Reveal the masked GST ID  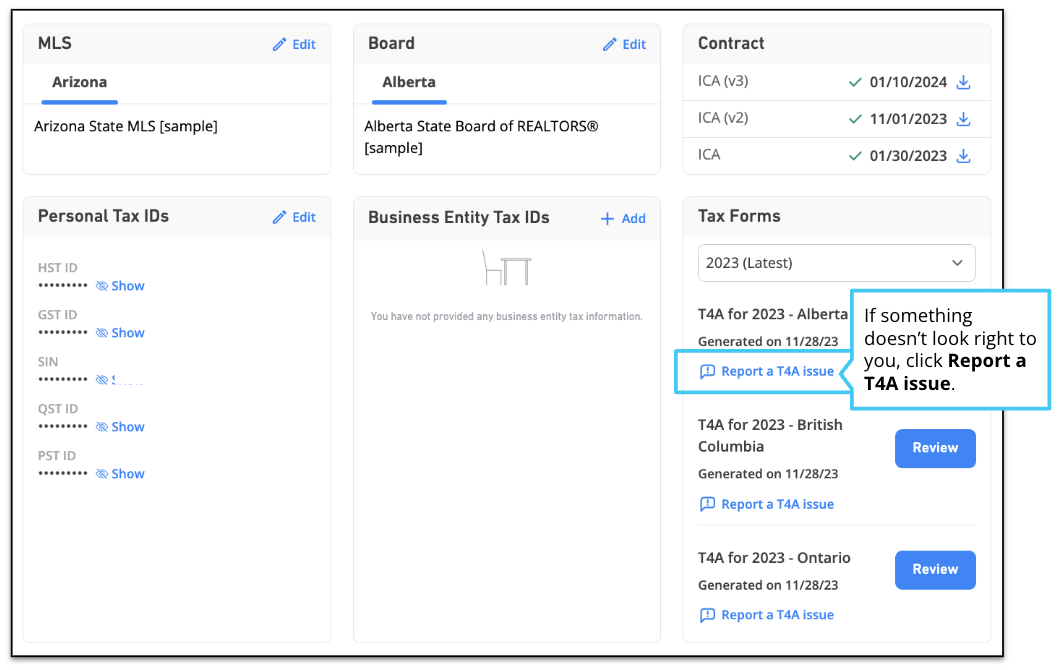click(x=120, y=333)
